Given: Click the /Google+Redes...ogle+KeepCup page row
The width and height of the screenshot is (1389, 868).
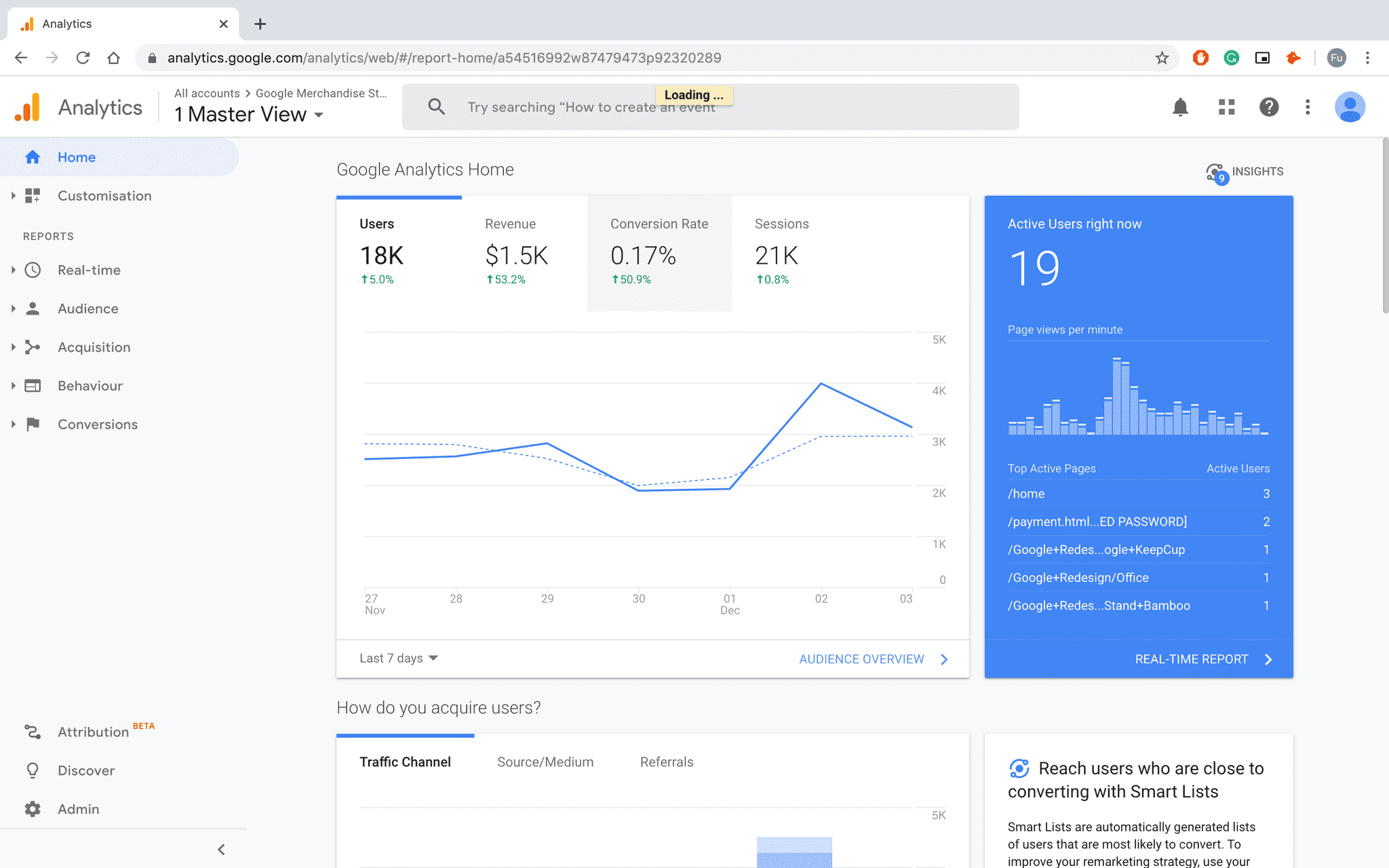Looking at the screenshot, I should pos(1139,550).
